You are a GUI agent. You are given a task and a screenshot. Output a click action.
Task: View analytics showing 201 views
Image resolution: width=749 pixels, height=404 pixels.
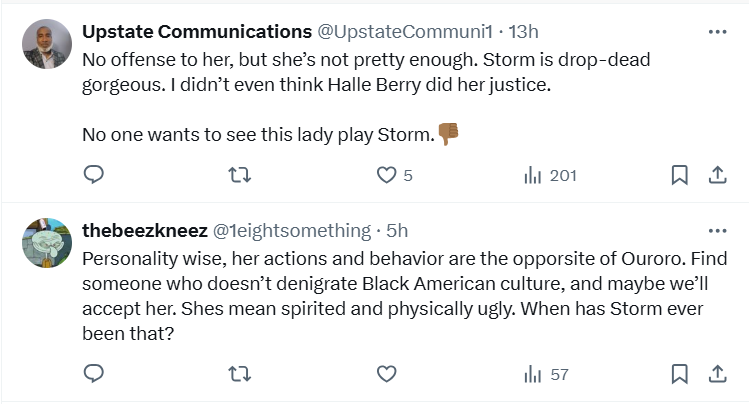click(550, 175)
